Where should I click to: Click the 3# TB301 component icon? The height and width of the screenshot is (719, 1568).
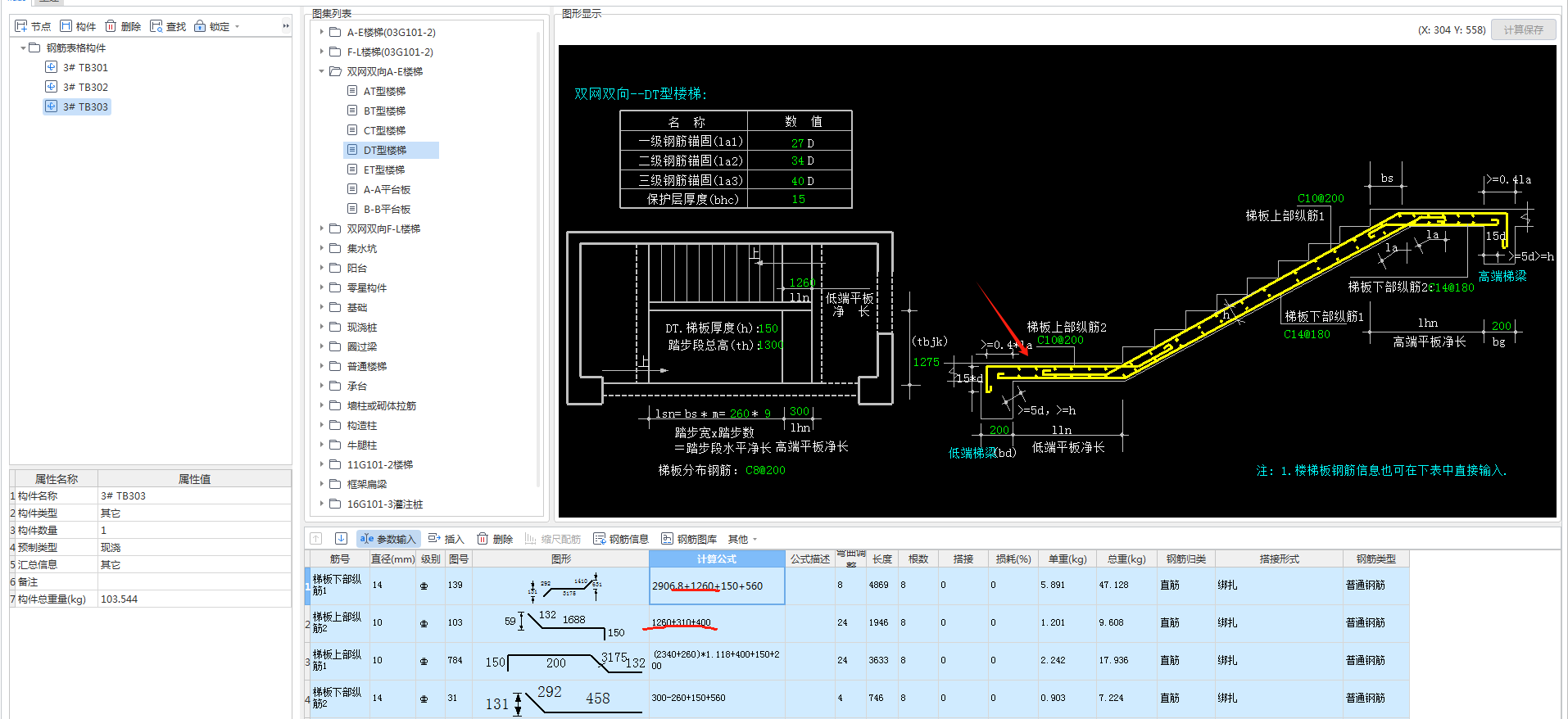coord(51,67)
